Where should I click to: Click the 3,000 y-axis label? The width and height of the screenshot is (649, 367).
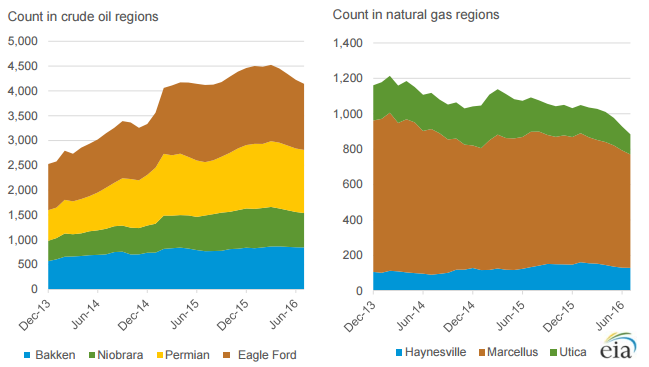coord(23,140)
